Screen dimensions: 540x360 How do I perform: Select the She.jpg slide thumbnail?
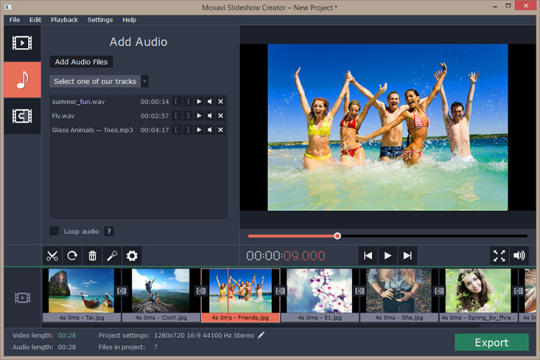tap(398, 291)
